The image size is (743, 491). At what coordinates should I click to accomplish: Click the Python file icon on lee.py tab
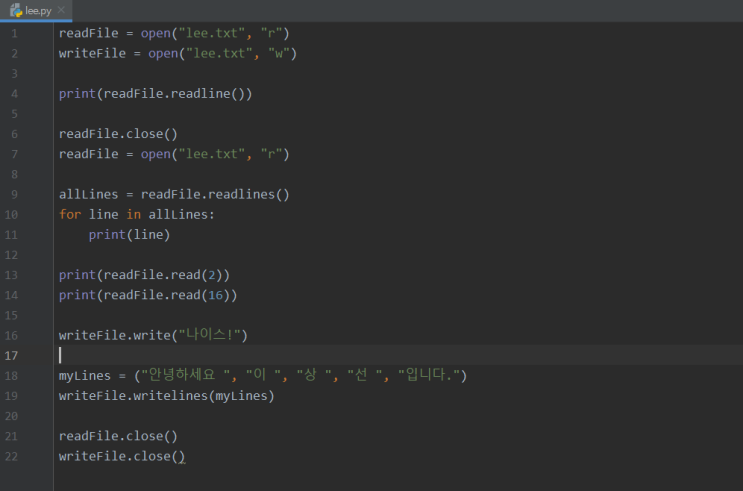pyautogui.click(x=16, y=10)
